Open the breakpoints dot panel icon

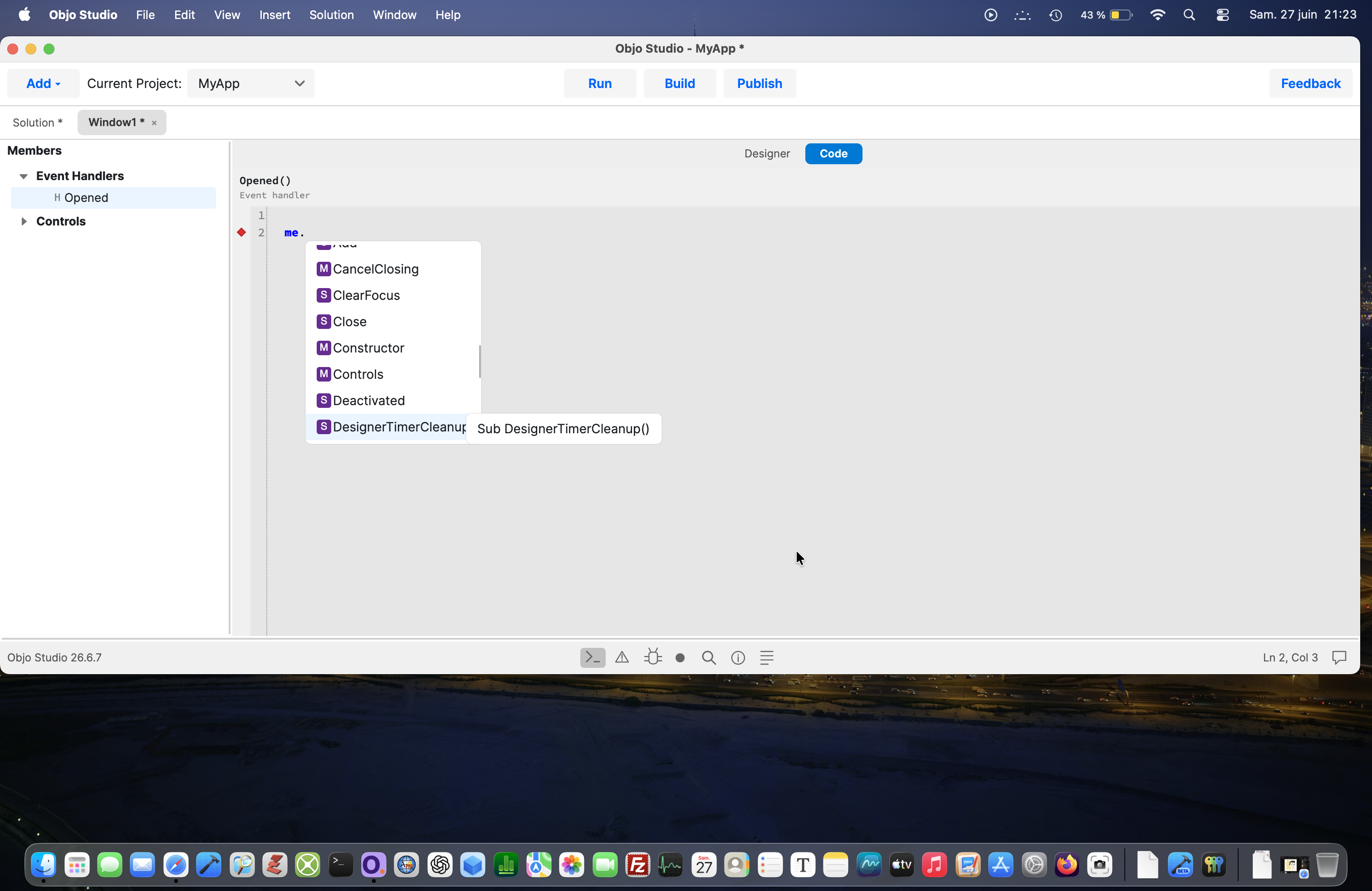(680, 657)
